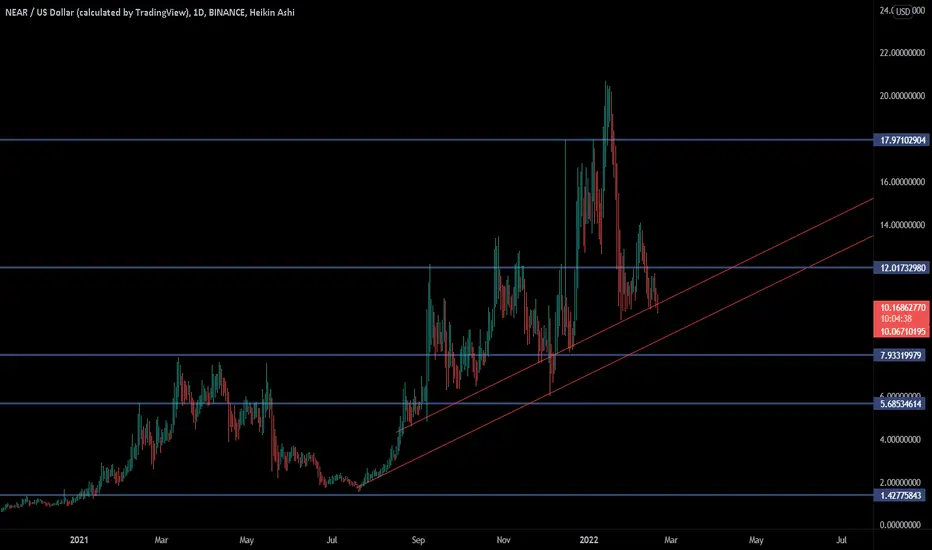Image resolution: width=932 pixels, height=550 pixels.
Task: Click the red 10.16862770 current price label
Action: pos(902,307)
